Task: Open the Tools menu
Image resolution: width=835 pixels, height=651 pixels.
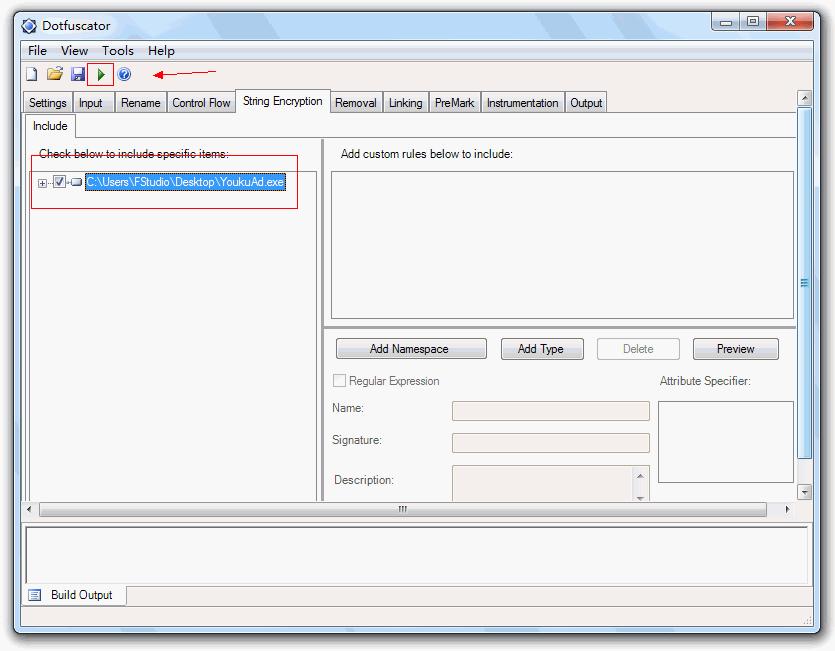Action: point(117,50)
